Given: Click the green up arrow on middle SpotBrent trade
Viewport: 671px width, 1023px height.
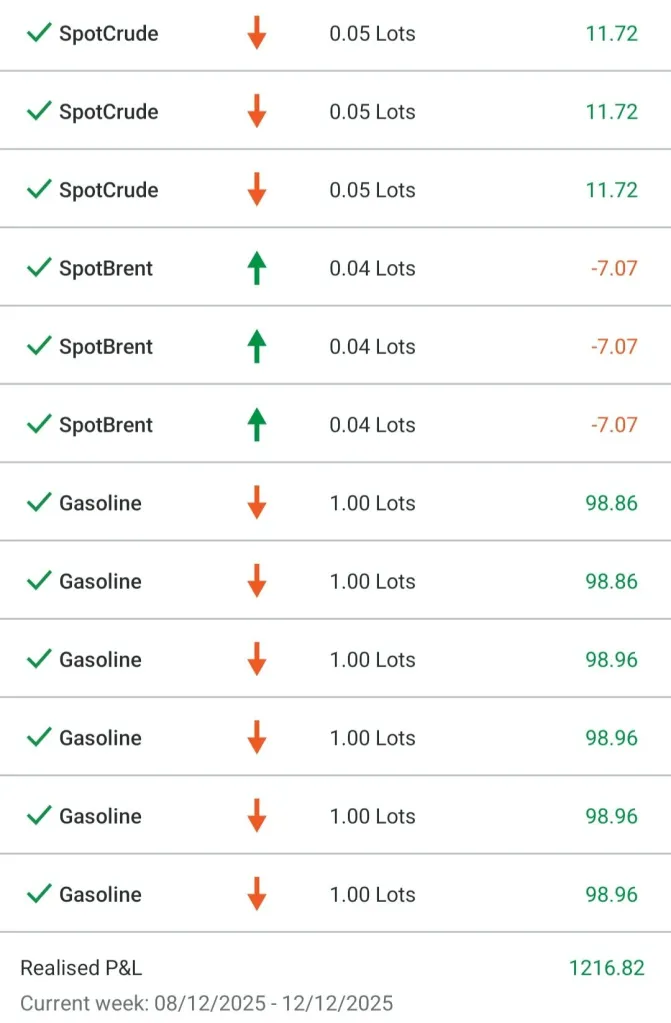Looking at the screenshot, I should click(x=257, y=346).
